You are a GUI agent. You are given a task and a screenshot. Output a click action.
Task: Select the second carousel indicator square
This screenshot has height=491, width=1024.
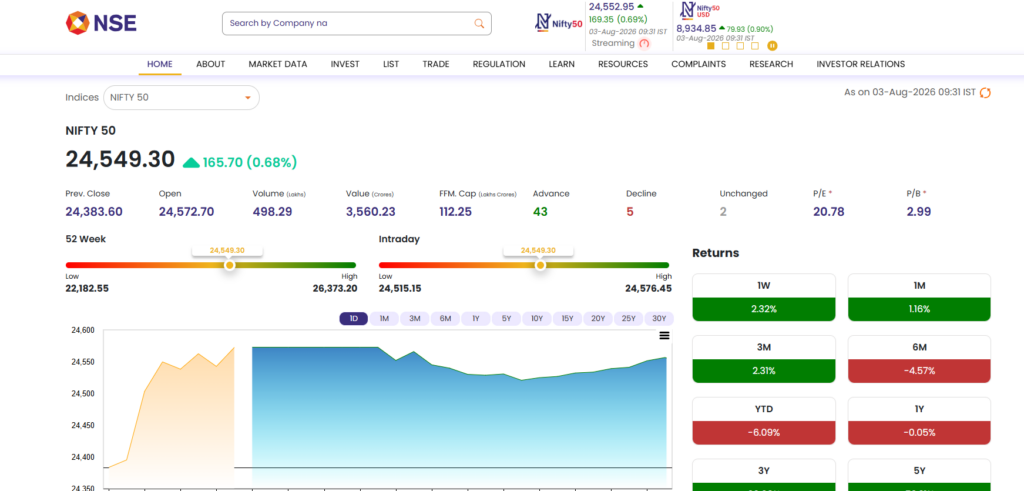point(726,46)
